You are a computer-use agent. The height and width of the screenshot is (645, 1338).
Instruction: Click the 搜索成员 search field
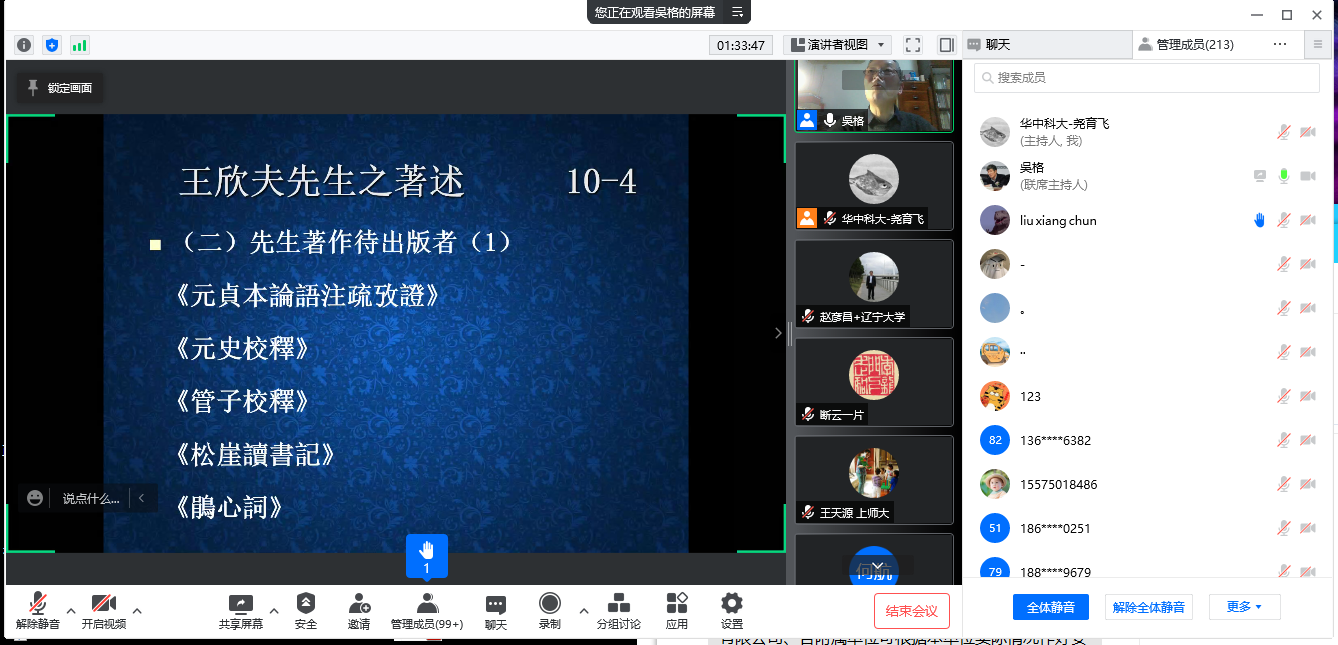click(x=1146, y=78)
